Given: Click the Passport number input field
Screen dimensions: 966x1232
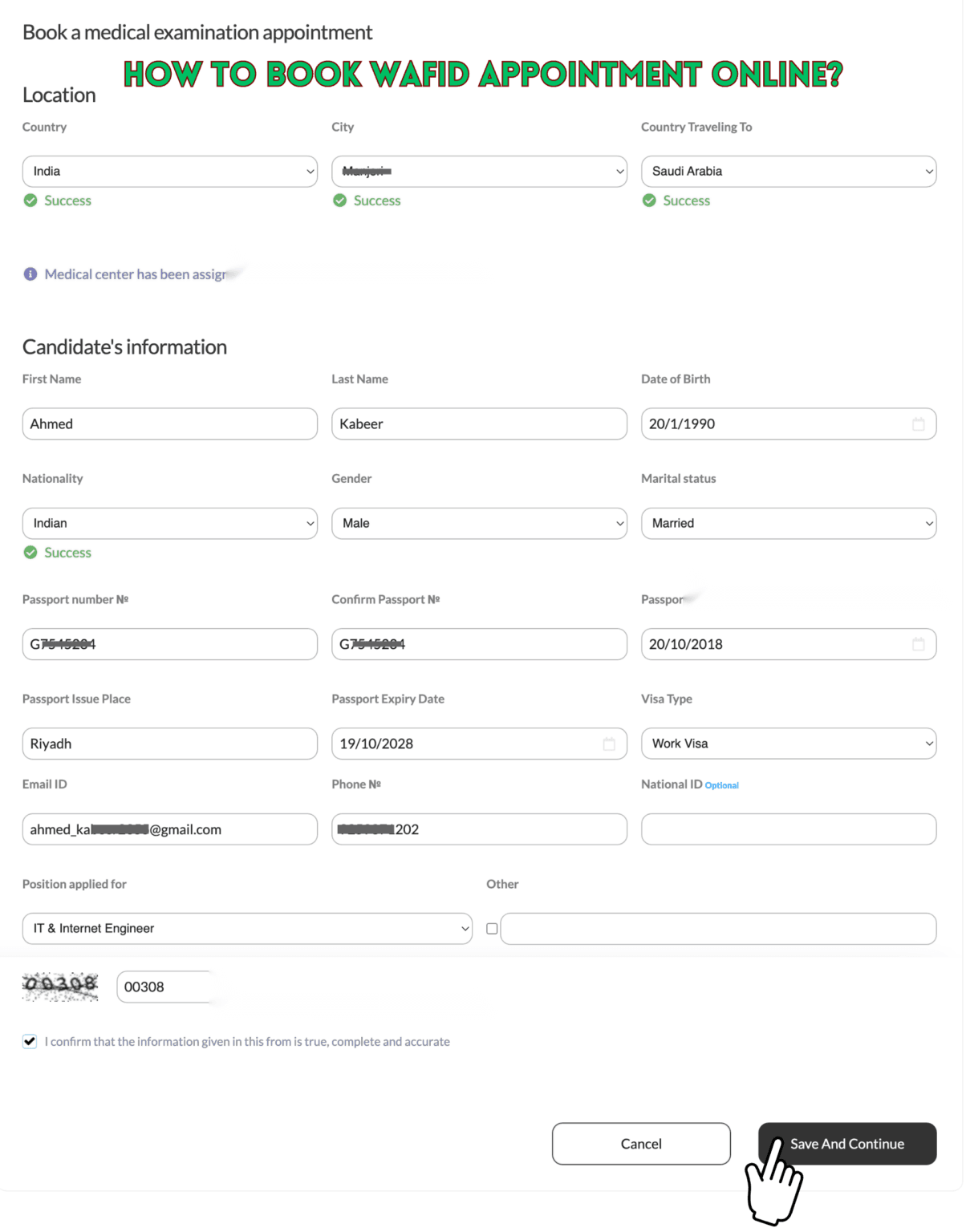Looking at the screenshot, I should click(x=170, y=644).
